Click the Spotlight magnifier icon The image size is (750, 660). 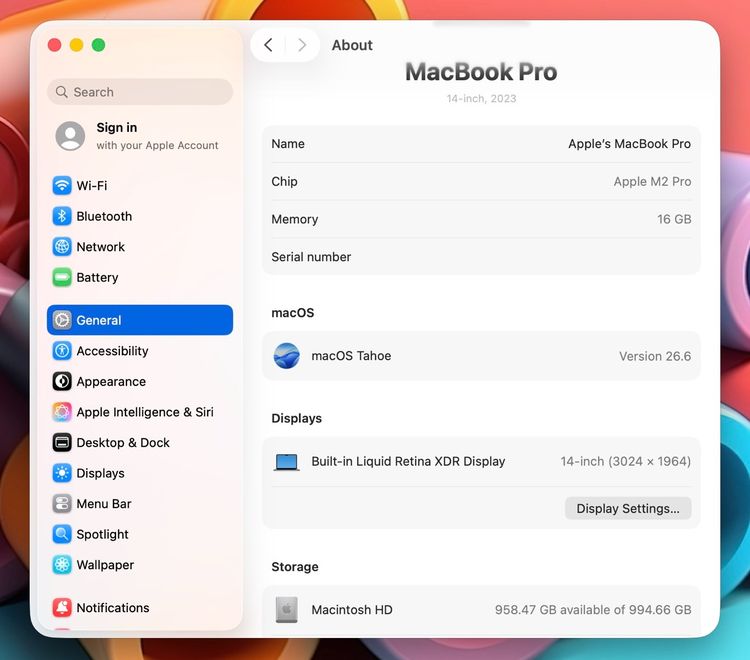pyautogui.click(x=62, y=534)
